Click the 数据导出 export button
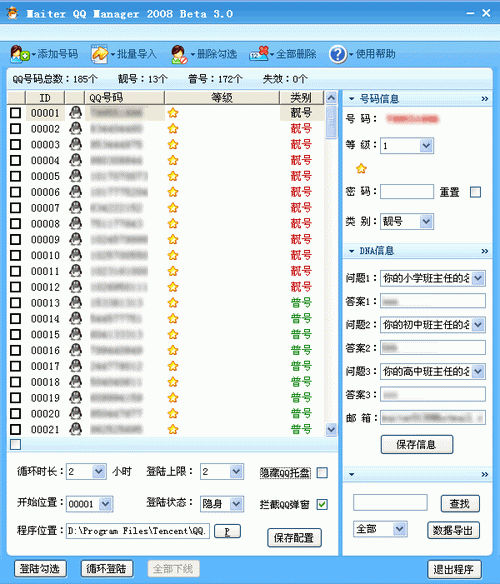 453,530
